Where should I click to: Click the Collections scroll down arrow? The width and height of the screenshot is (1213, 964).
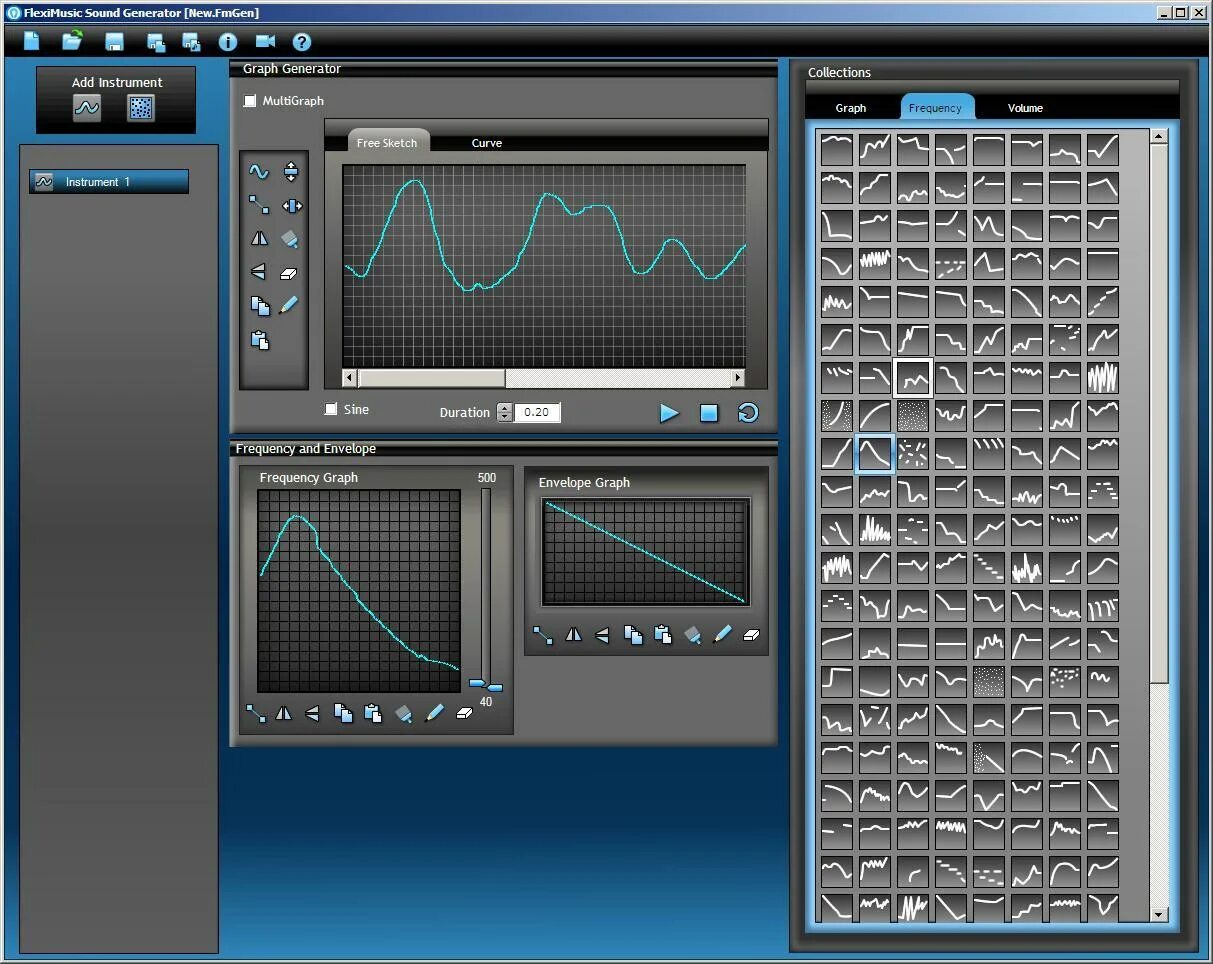coord(1159,914)
